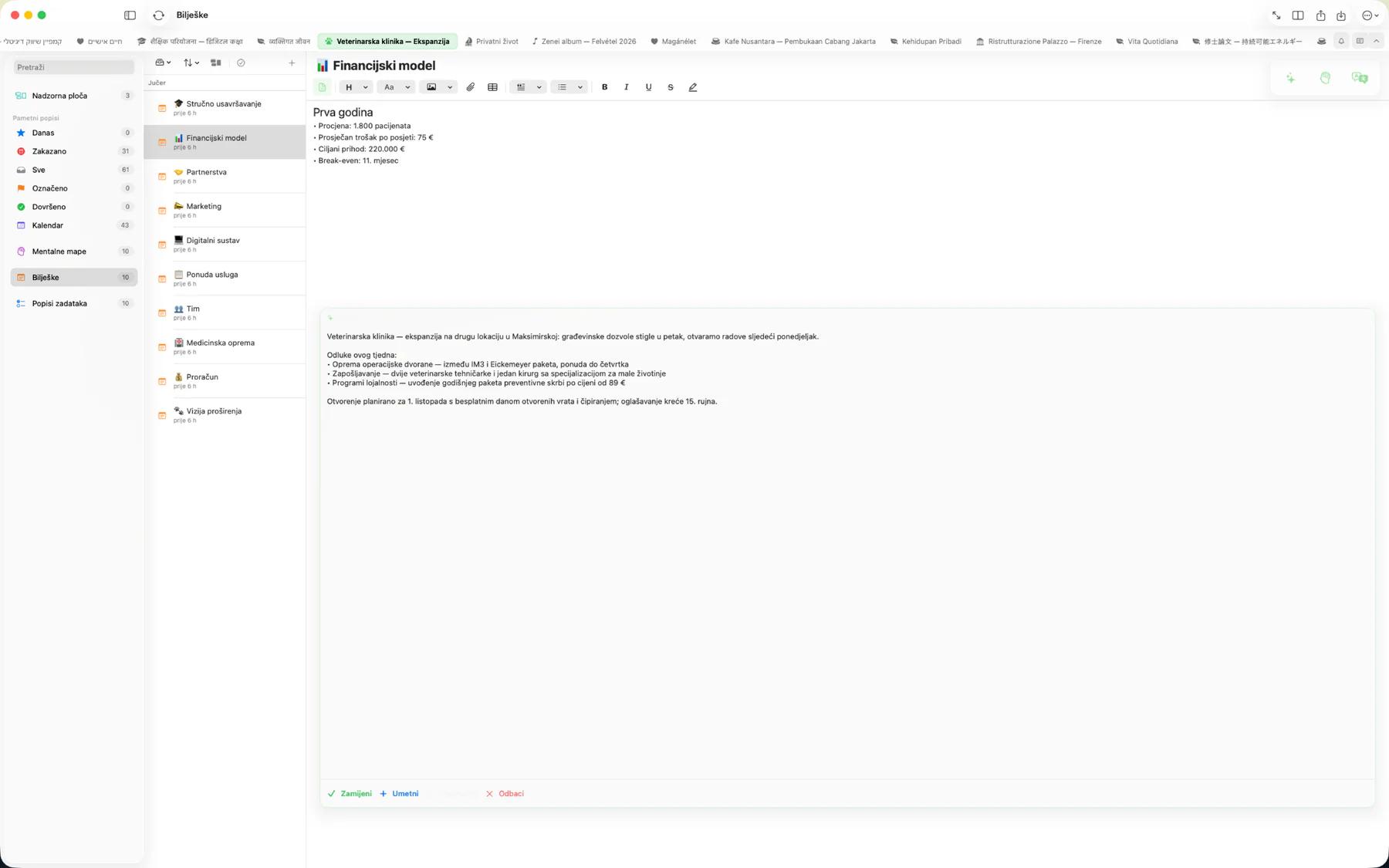Click the AI brain icon
Viewport: 1389px width, 868px height.
coord(1325,78)
